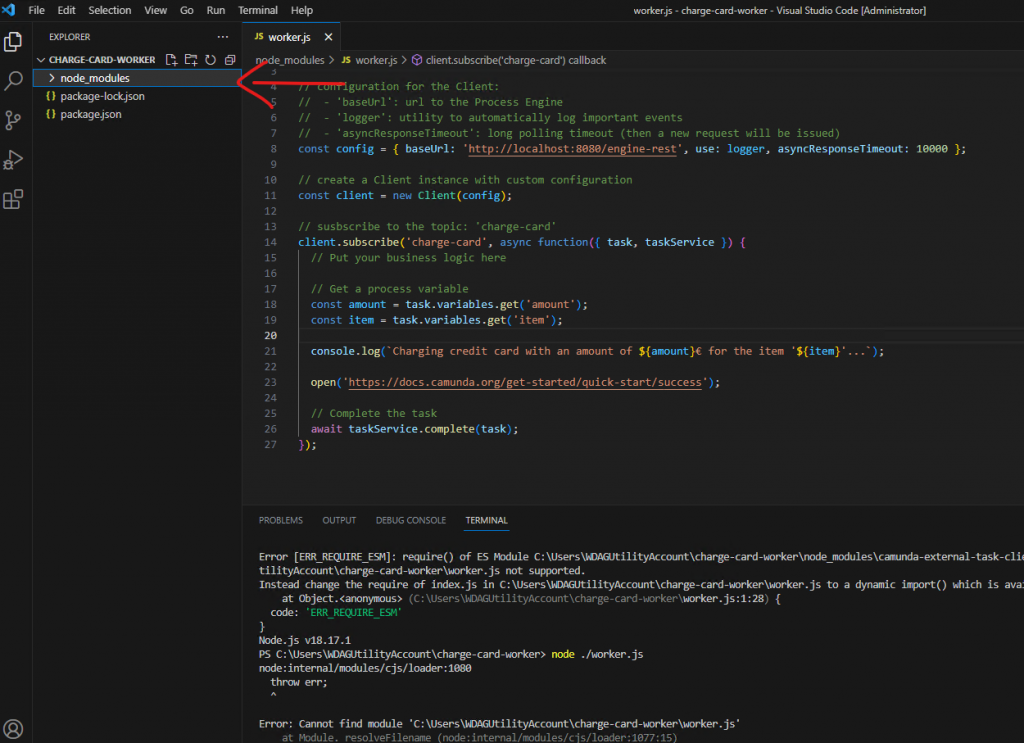Image resolution: width=1024 pixels, height=743 pixels.
Task: Open the View menu
Action: click(x=155, y=10)
